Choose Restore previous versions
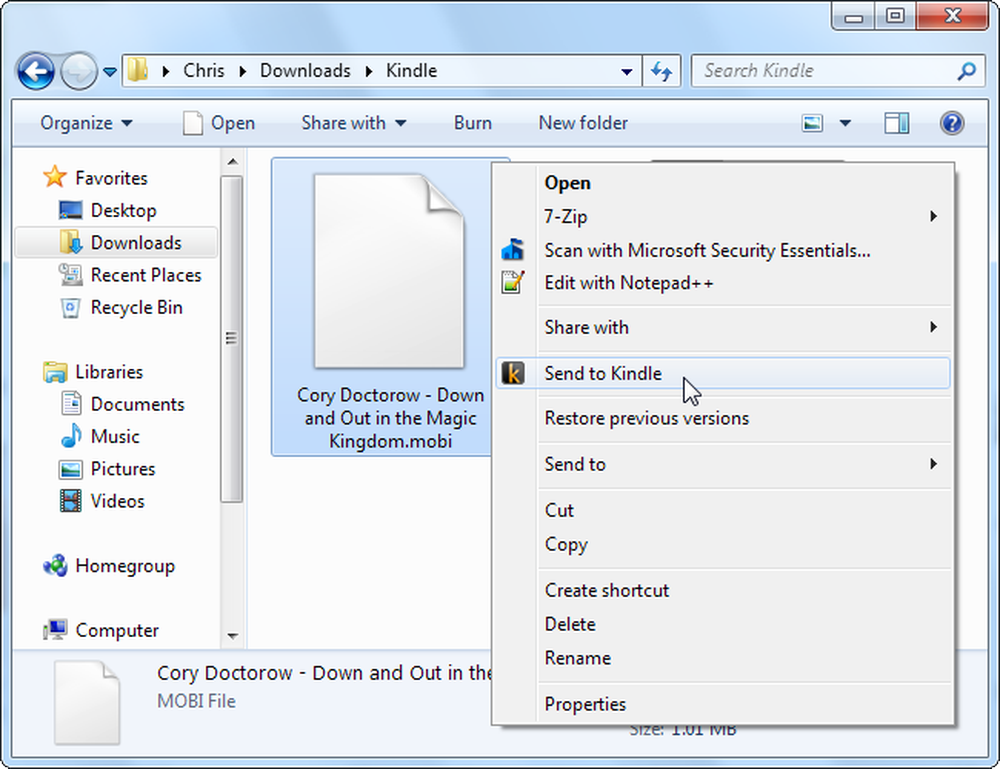Viewport: 1000px width, 769px height. (x=723, y=418)
